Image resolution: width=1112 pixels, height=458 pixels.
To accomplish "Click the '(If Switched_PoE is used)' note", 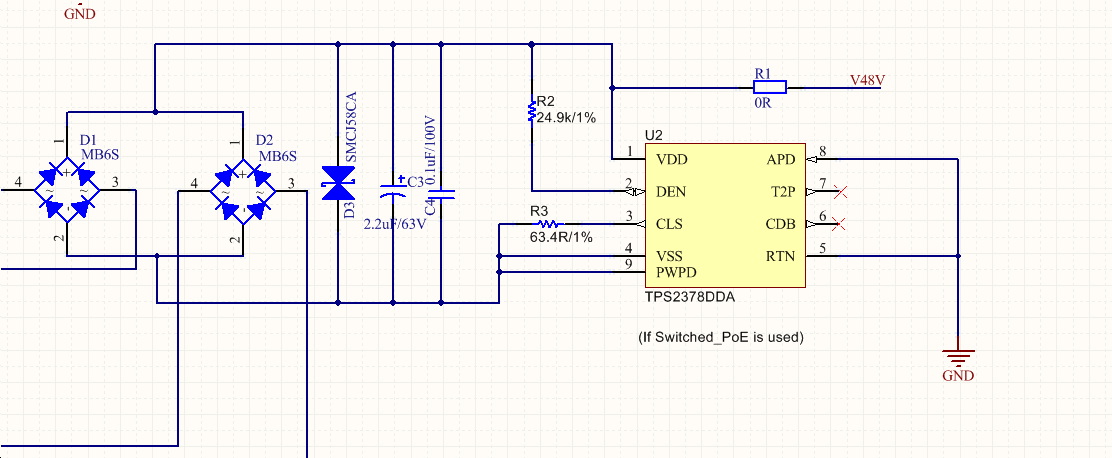I will click(721, 337).
